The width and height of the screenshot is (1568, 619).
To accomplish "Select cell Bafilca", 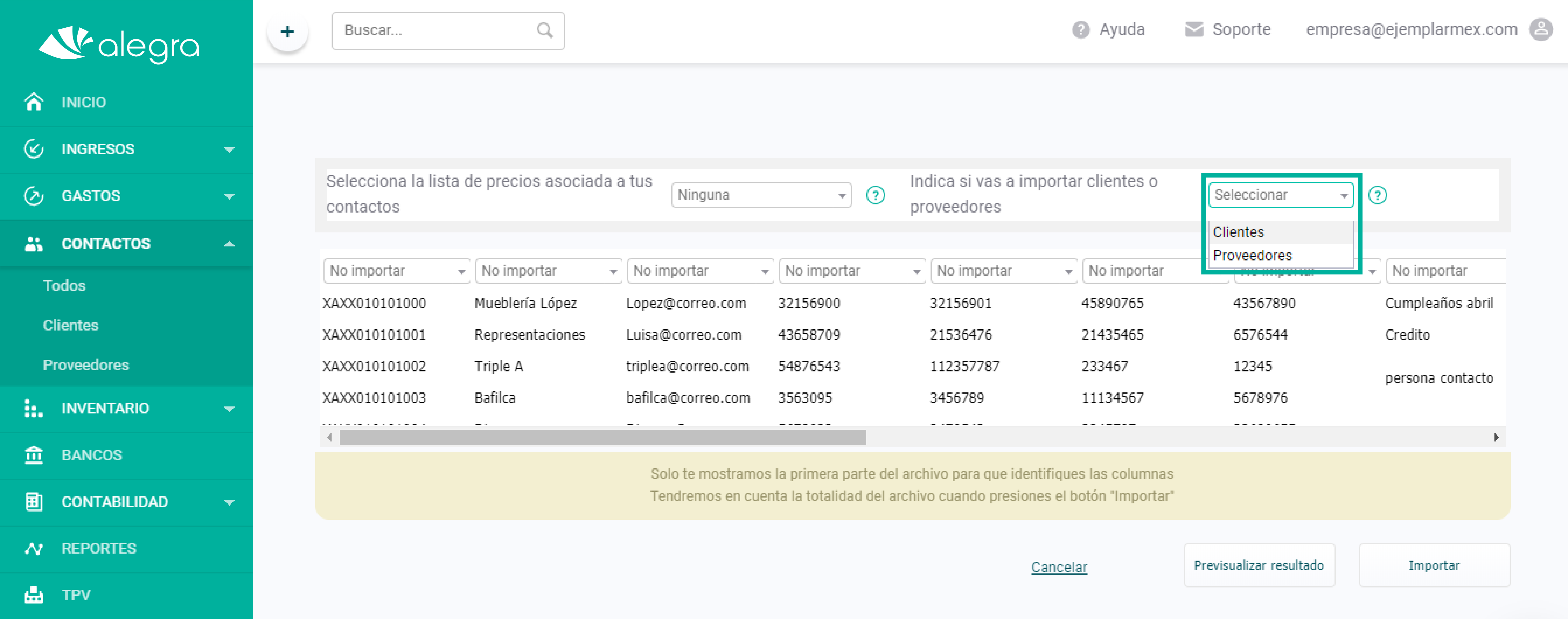I will pos(494,398).
